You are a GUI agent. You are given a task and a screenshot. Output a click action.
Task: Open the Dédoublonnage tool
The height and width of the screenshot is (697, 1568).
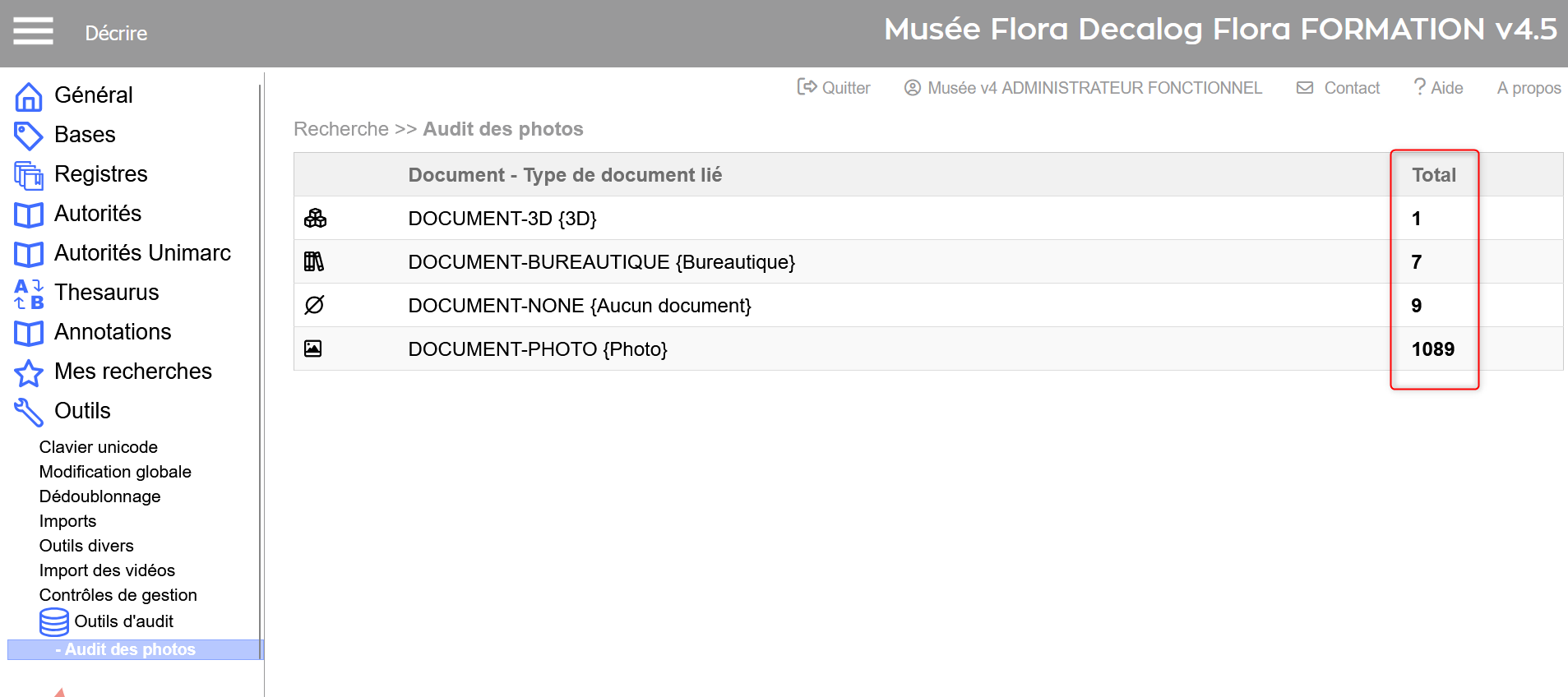(x=99, y=496)
